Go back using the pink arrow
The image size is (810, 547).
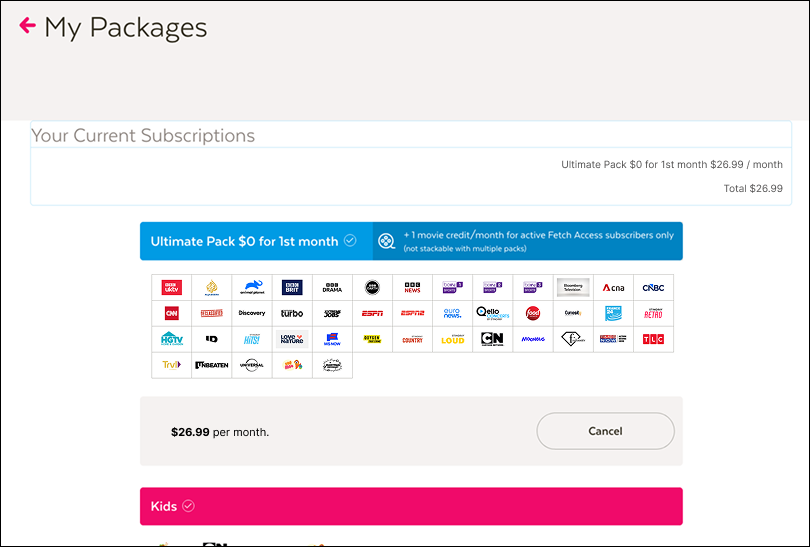tap(27, 25)
